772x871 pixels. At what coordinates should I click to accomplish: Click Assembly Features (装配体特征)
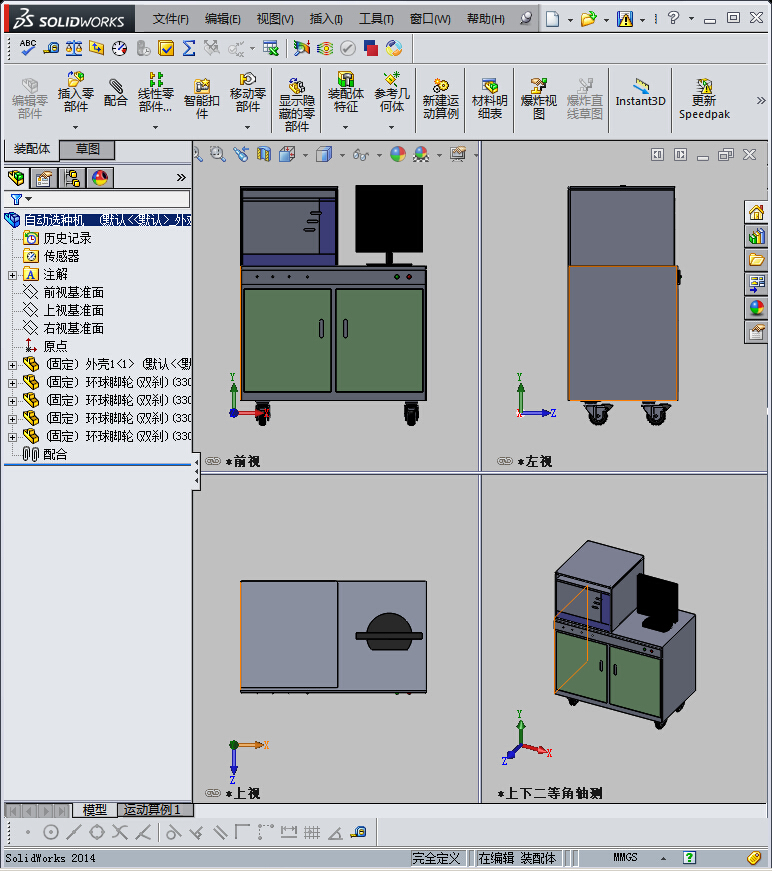345,93
